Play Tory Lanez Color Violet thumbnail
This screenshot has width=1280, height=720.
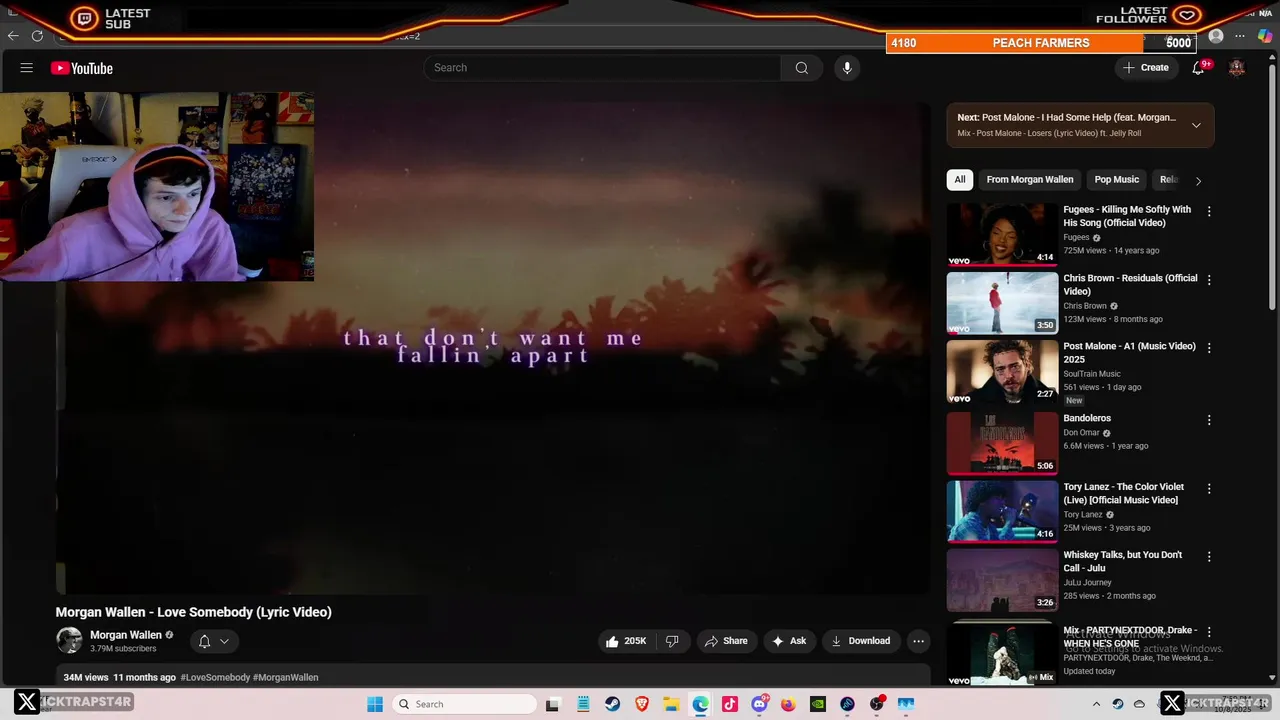pyautogui.click(x=1002, y=511)
